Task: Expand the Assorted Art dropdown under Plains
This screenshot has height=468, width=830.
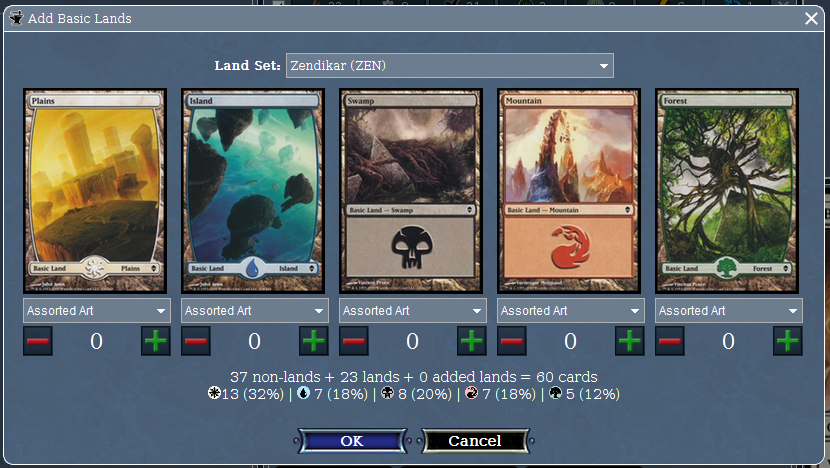Action: click(x=97, y=311)
